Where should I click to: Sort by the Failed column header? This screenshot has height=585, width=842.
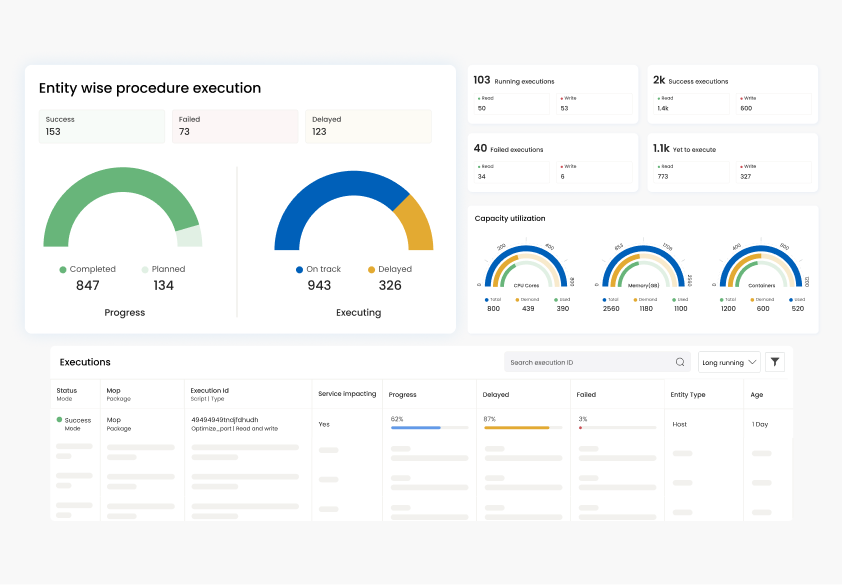pos(586,394)
